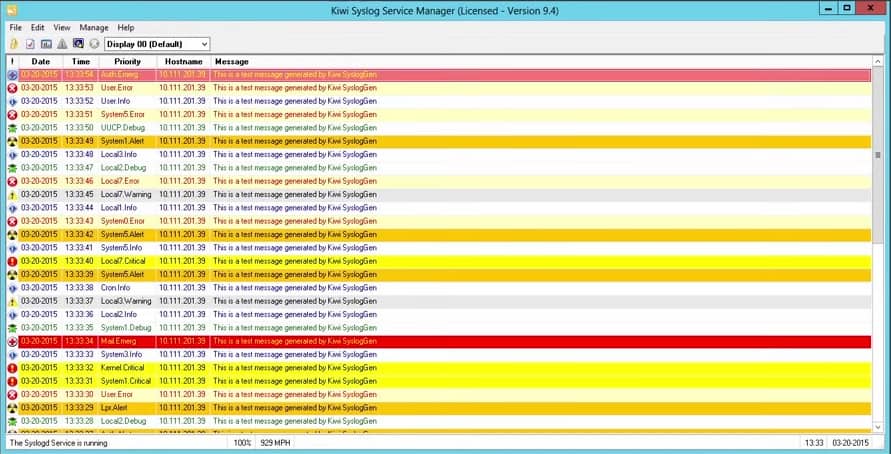
Task: Click the red error icon at 13:33:53
Action: (13, 88)
